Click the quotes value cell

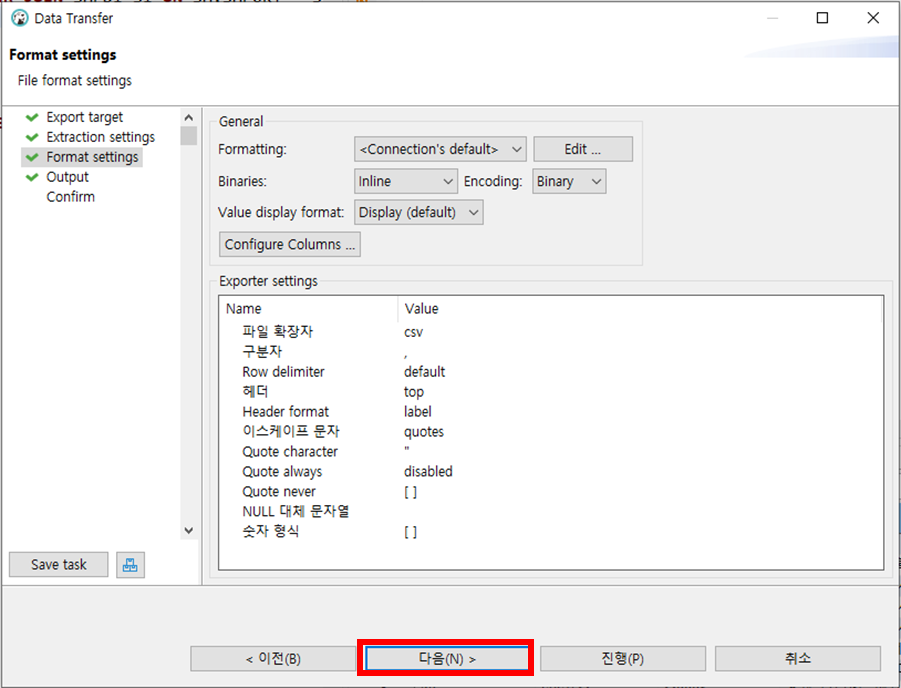[424, 432]
